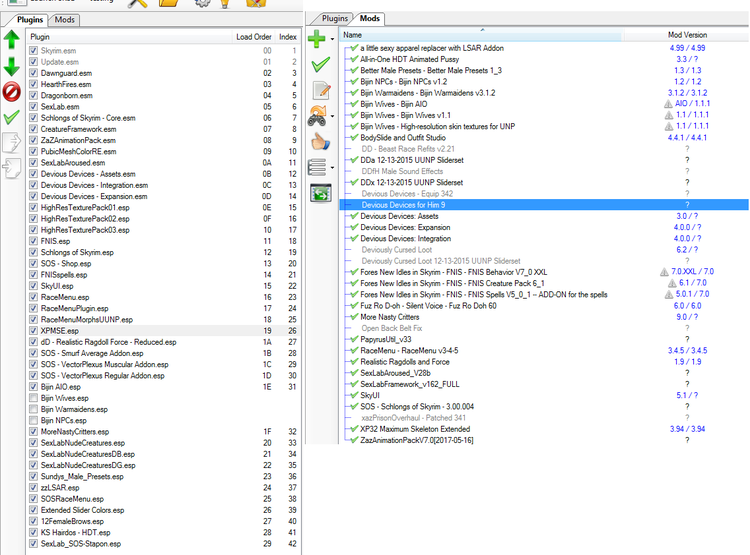Click the green checkmark activate mod icon

pos(320,64)
